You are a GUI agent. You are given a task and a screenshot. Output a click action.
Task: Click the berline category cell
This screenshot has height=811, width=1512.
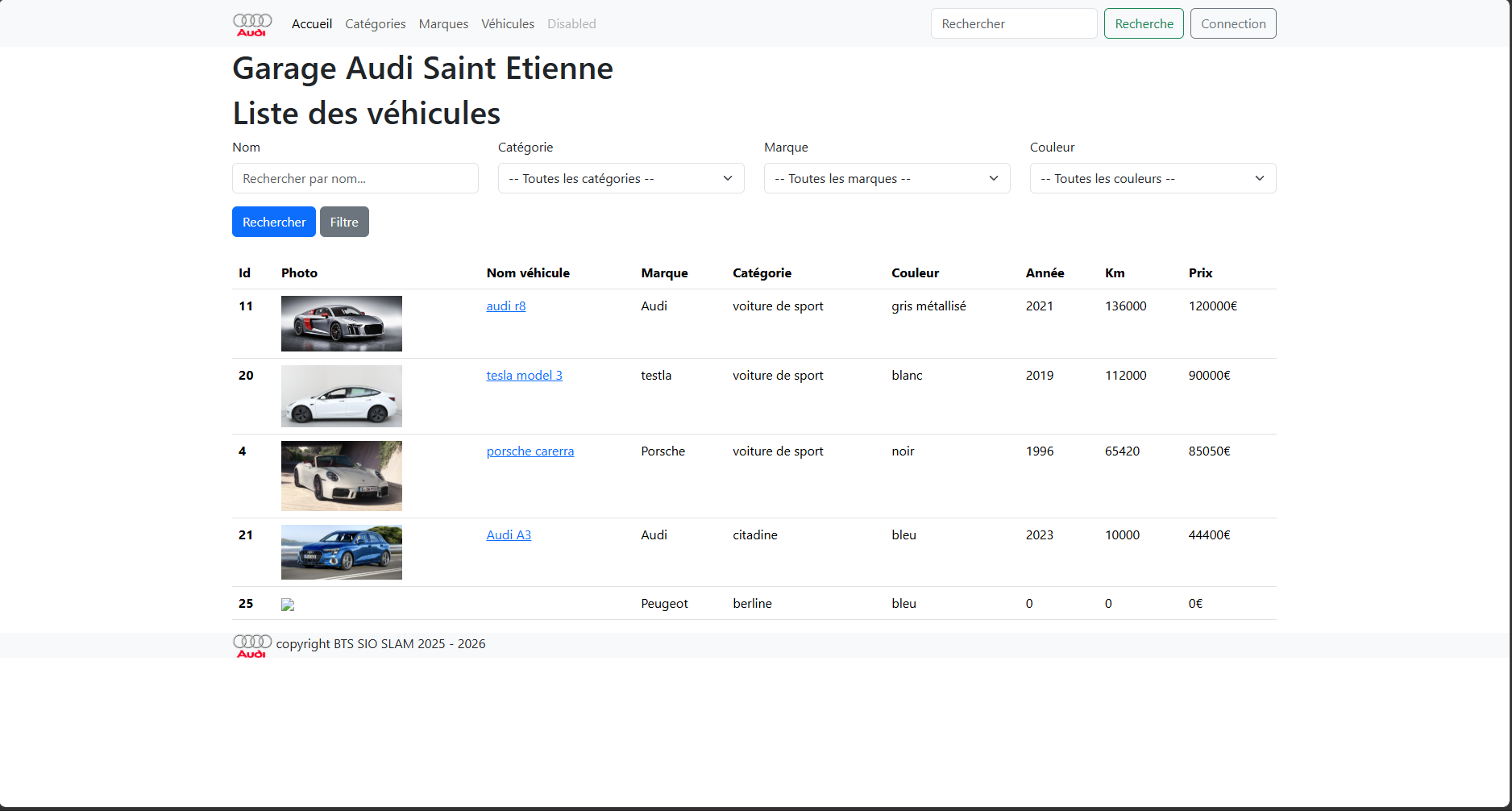(x=752, y=604)
